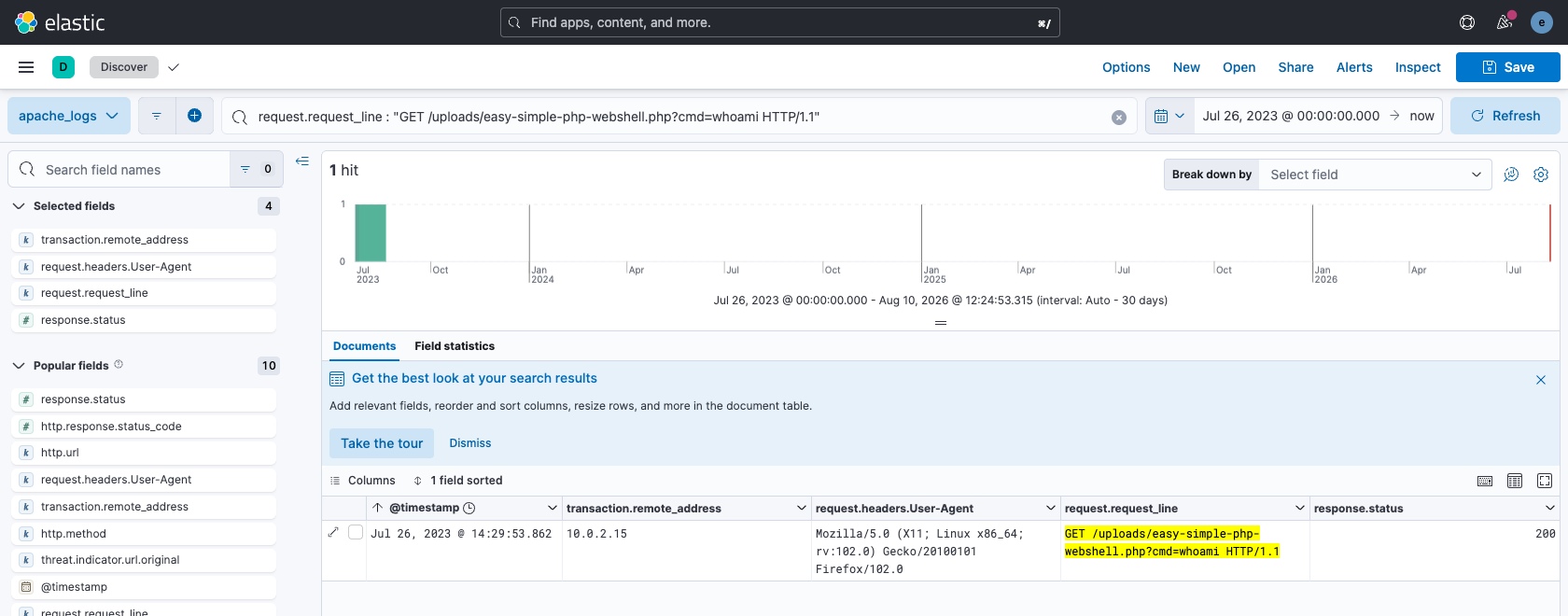Open the apache_logs data view dropdown

[69, 116]
